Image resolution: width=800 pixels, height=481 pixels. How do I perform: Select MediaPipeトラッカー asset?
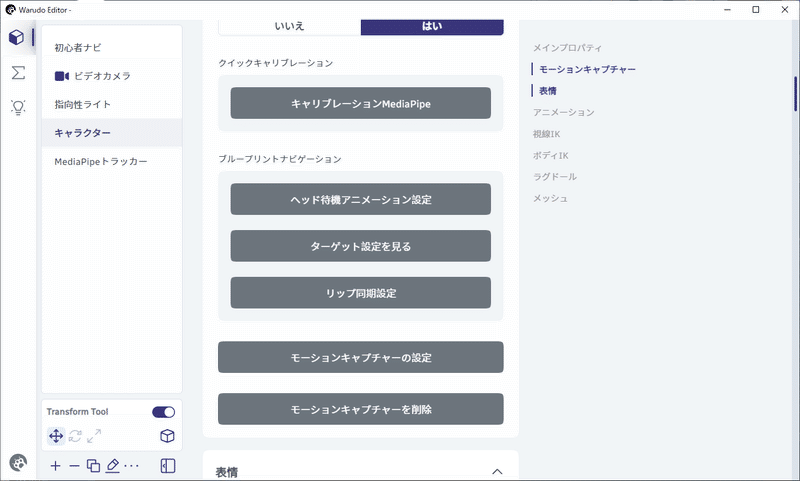point(112,162)
